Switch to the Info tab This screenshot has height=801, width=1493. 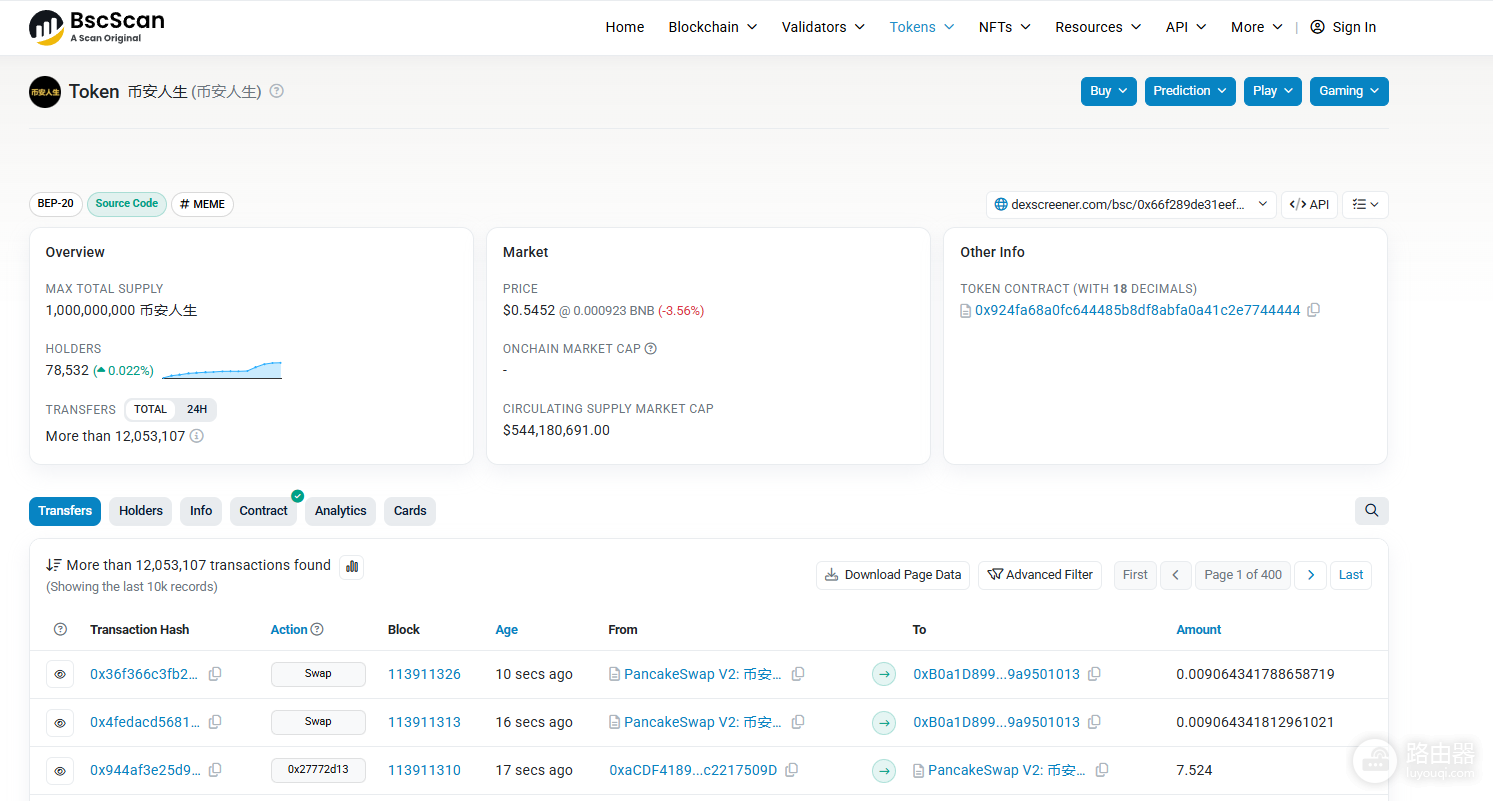[201, 511]
